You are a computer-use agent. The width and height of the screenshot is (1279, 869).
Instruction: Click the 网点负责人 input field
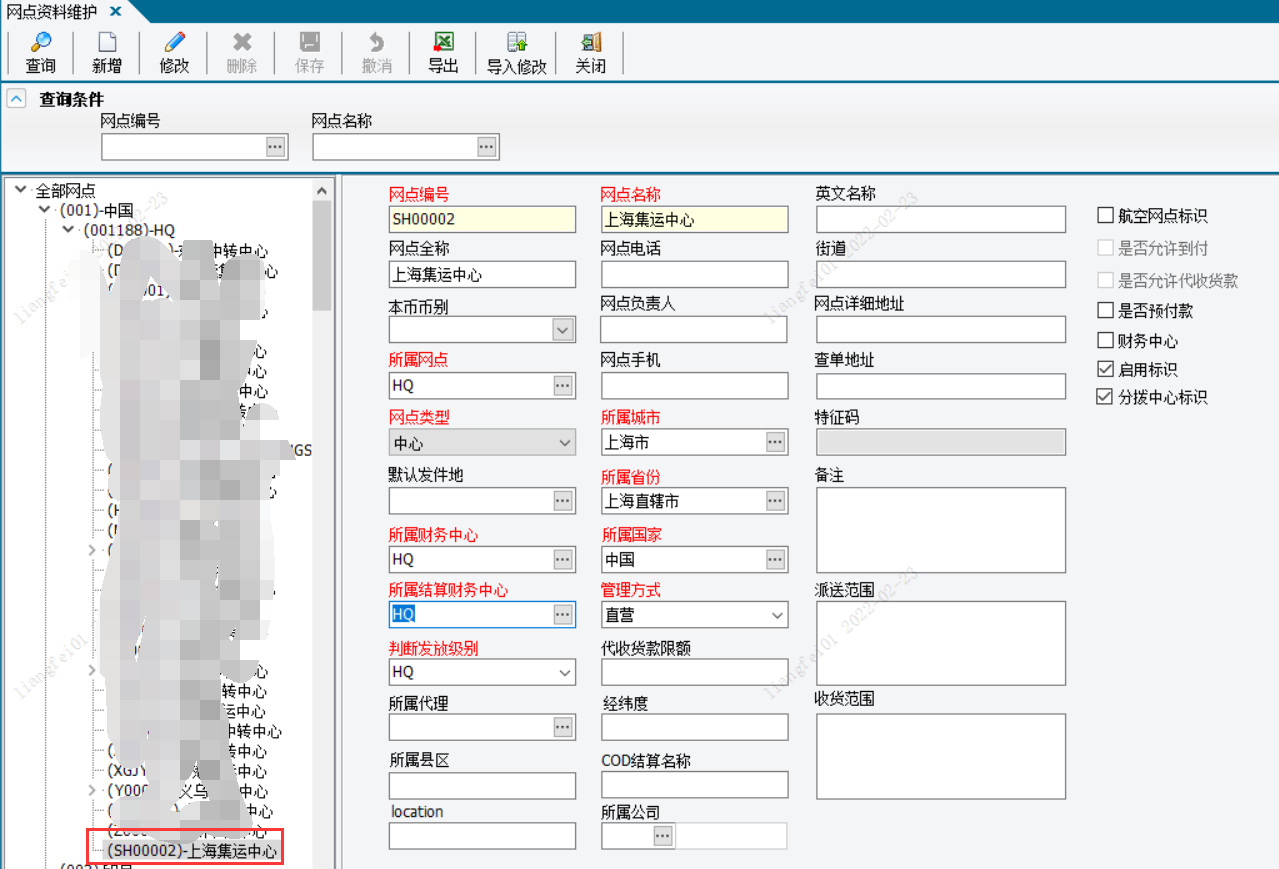pyautogui.click(x=694, y=329)
